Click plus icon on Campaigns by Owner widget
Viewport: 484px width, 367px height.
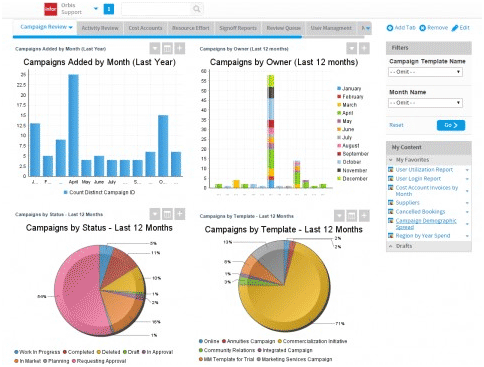(364, 49)
